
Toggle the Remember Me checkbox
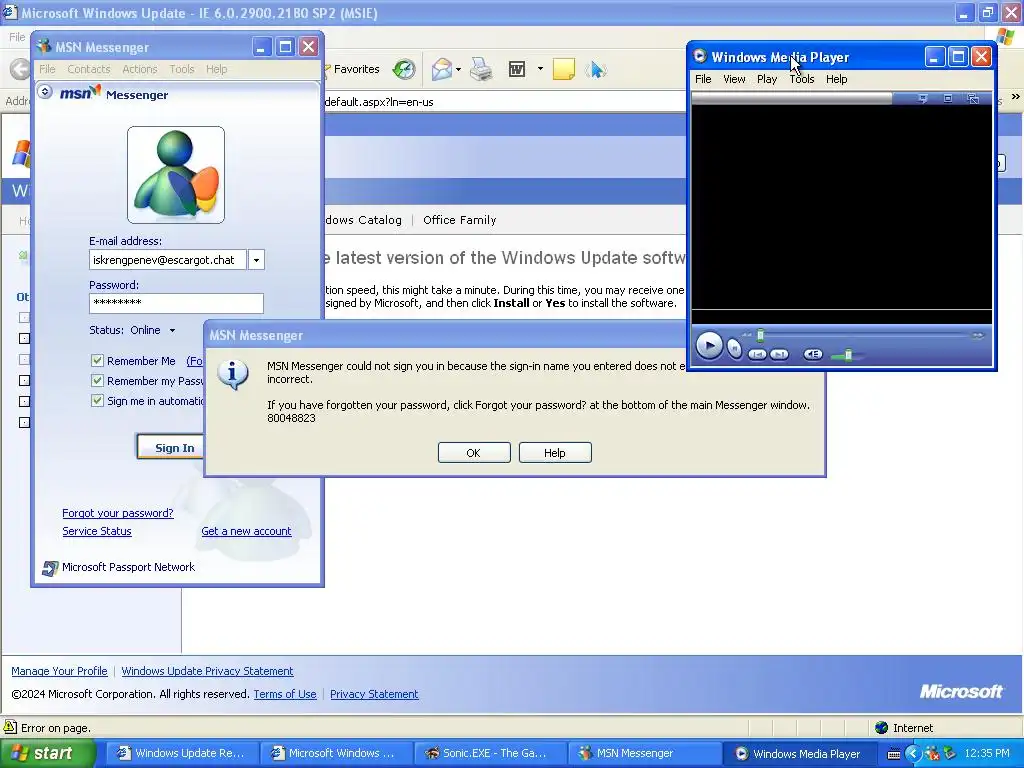97,360
